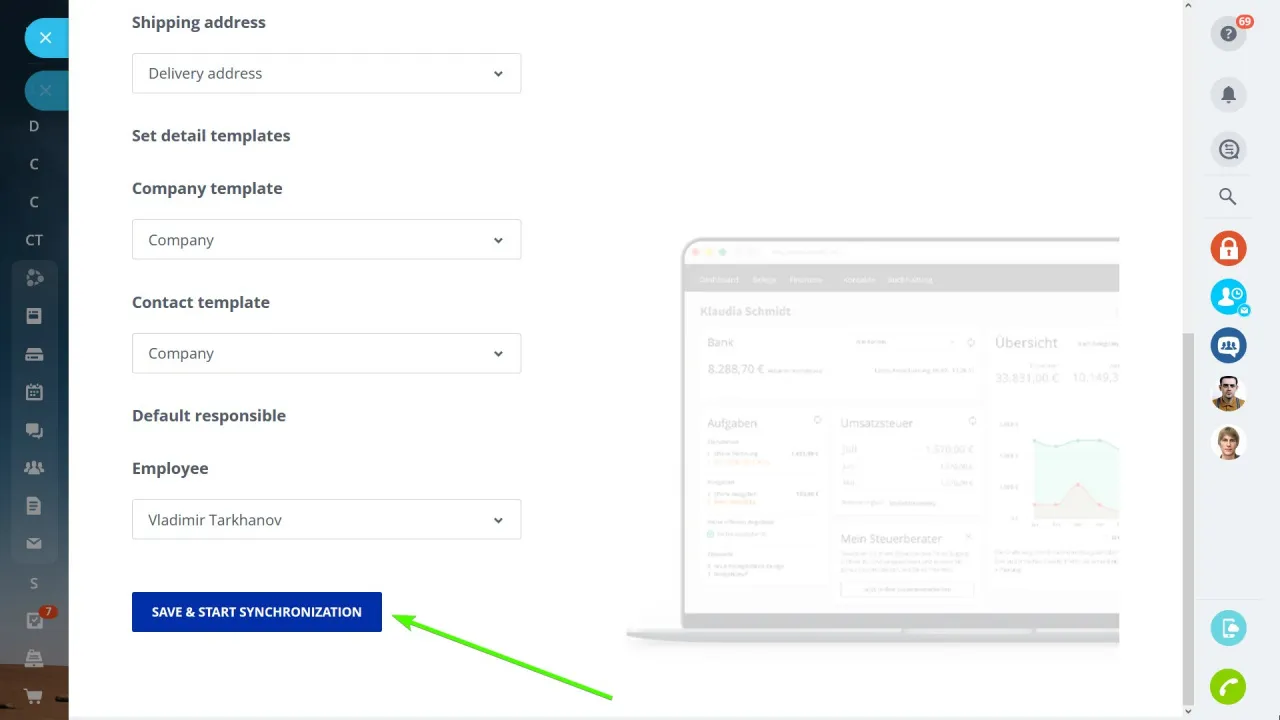Open the Contact template dropdown
This screenshot has height=720, width=1280.
(326, 353)
